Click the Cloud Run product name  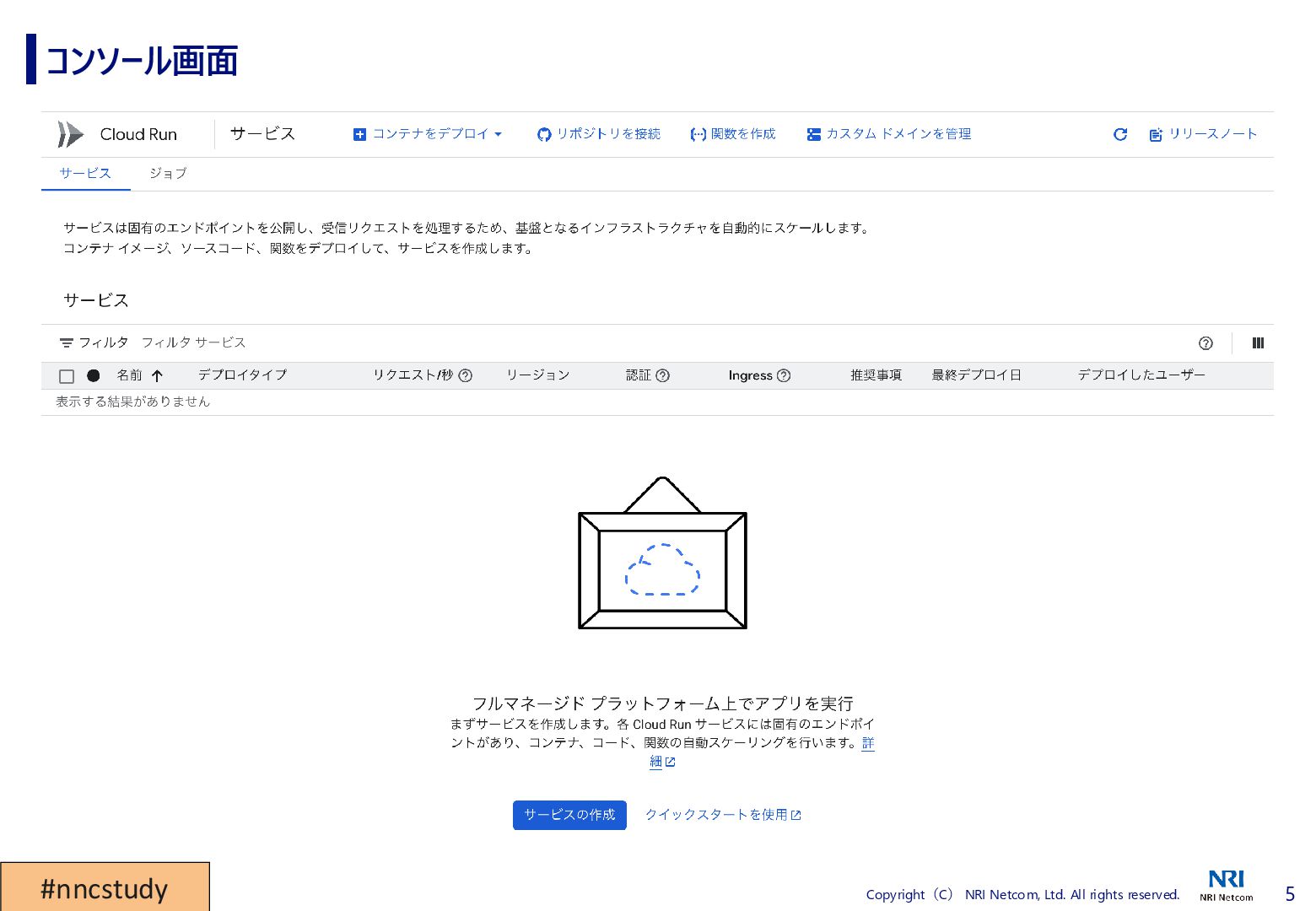138,134
